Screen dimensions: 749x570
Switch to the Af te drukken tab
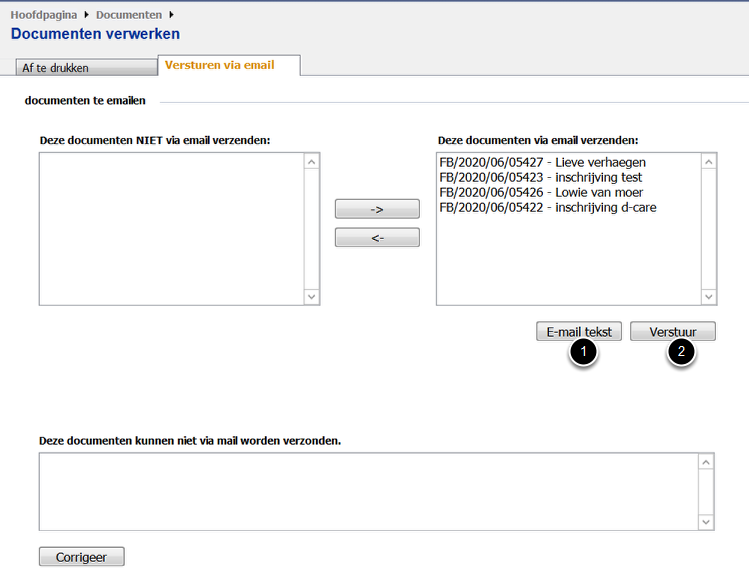click(x=87, y=68)
